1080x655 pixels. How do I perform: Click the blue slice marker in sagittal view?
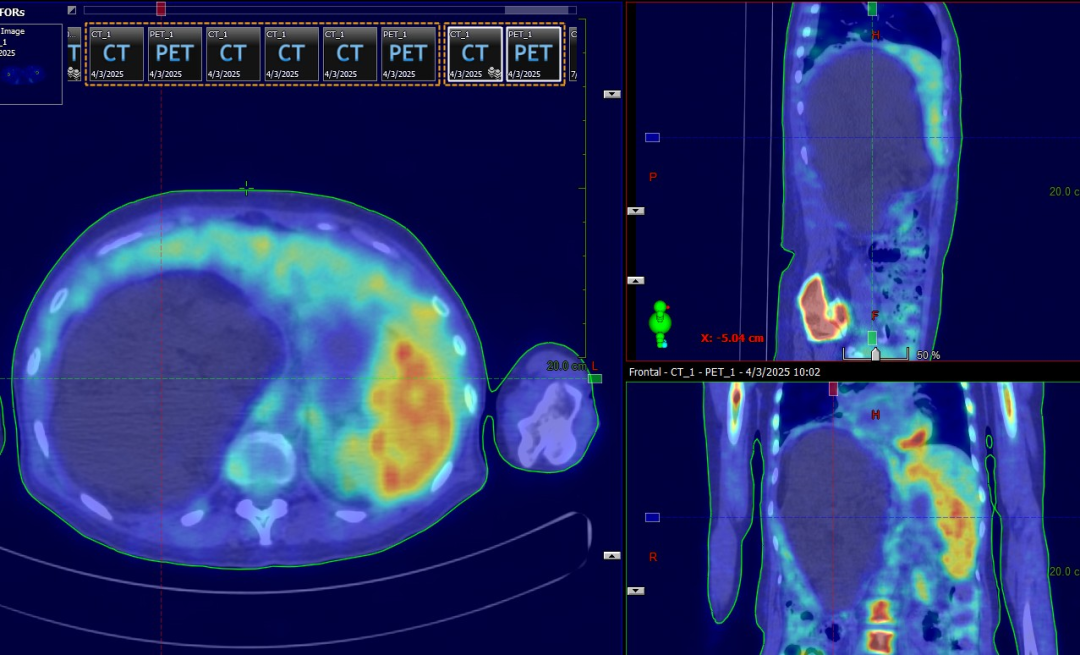tap(652, 137)
